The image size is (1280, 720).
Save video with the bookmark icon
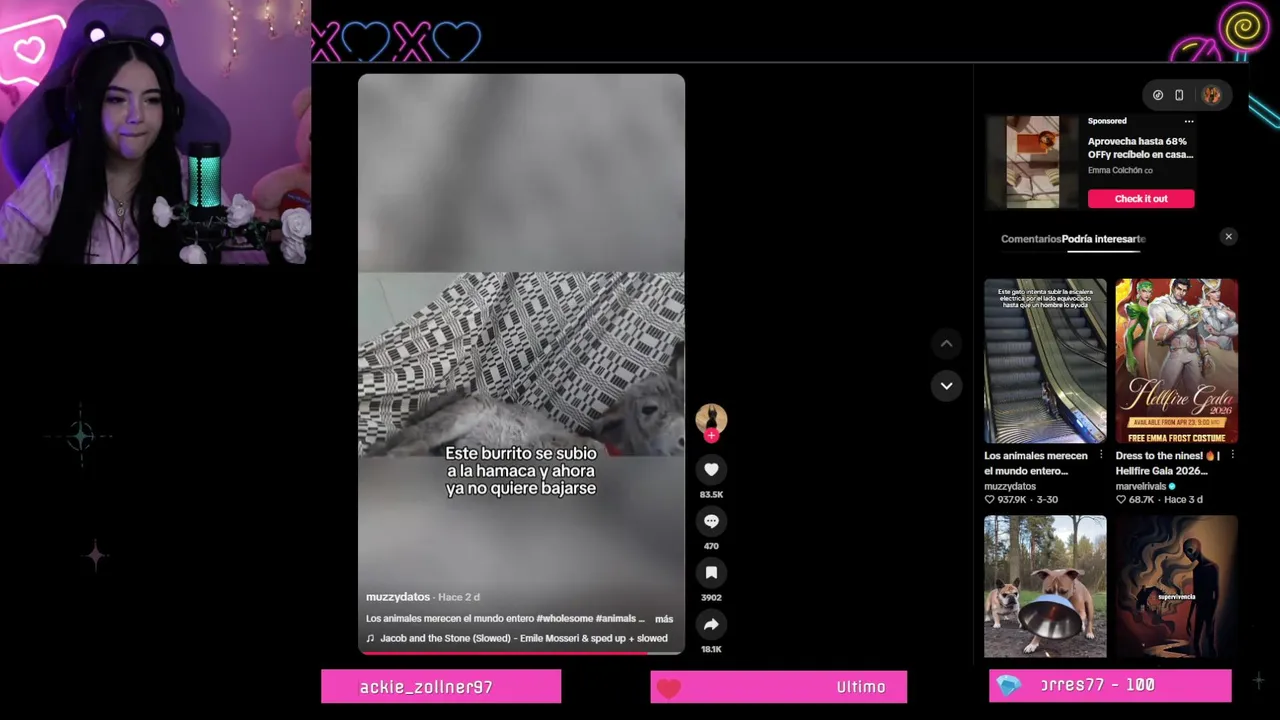(711, 572)
